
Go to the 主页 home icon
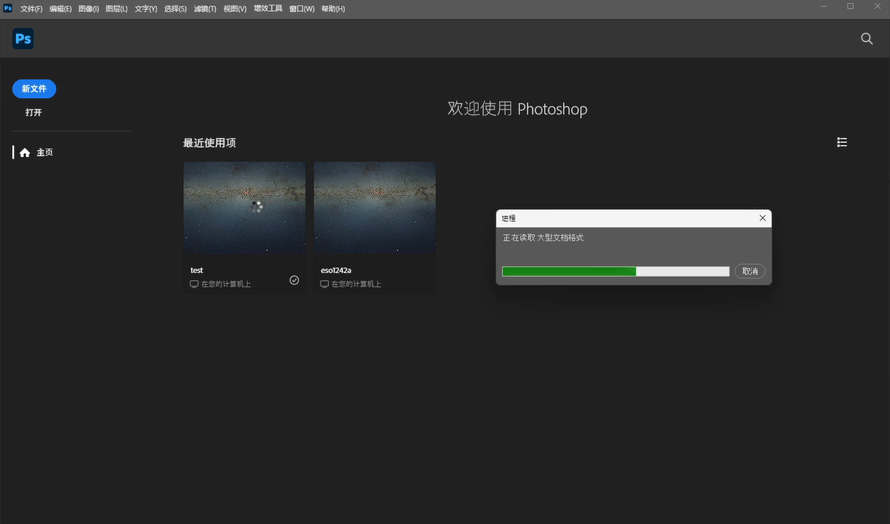pos(25,153)
